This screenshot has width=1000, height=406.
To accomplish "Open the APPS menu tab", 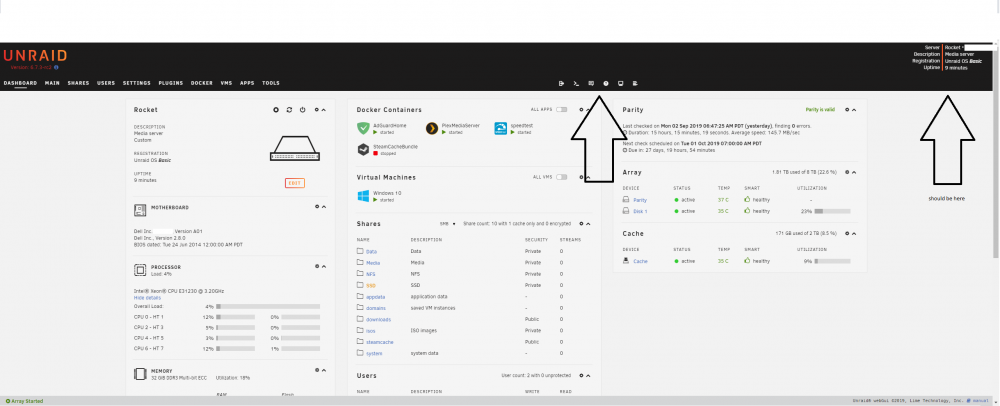I will [247, 83].
